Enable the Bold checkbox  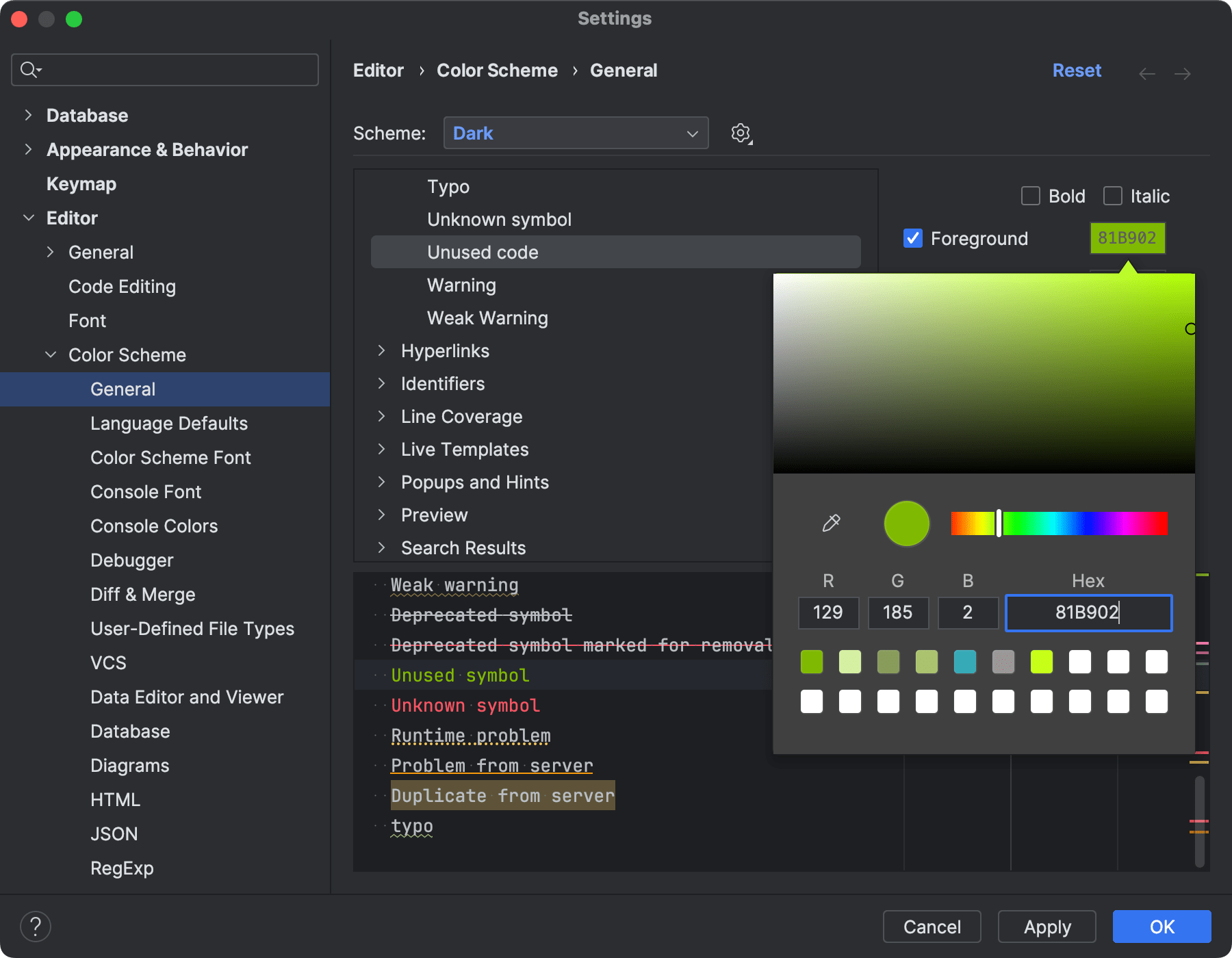[x=1030, y=196]
